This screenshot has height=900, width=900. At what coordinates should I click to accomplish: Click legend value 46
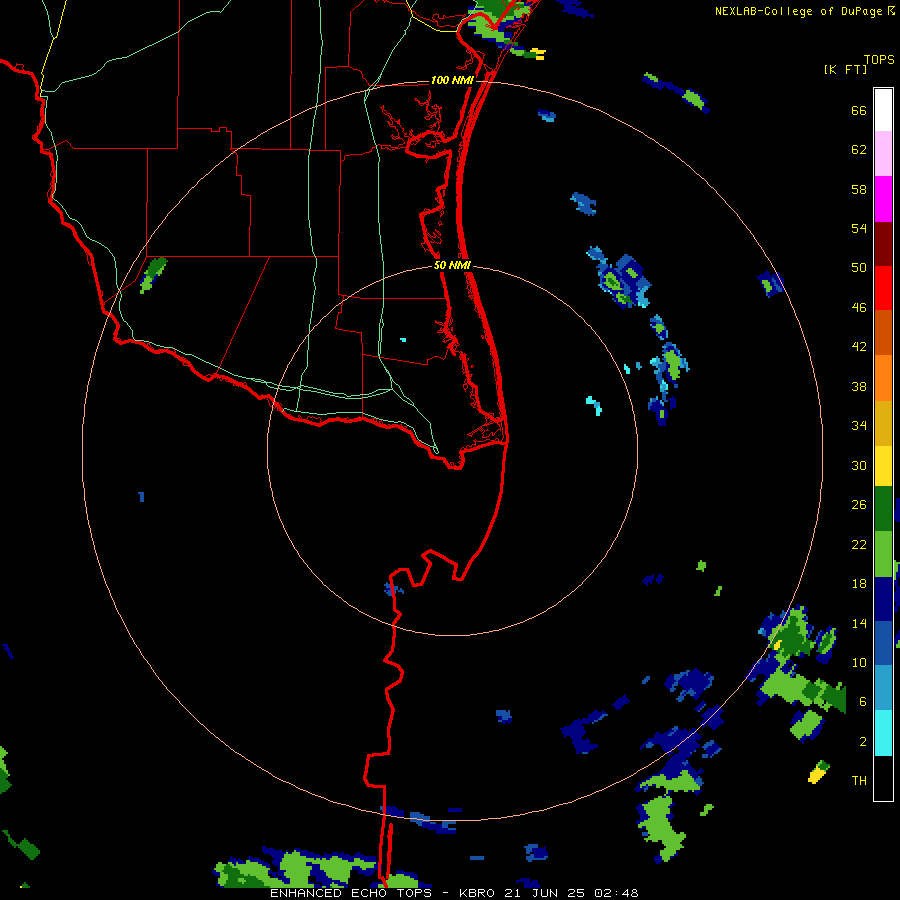[859, 308]
